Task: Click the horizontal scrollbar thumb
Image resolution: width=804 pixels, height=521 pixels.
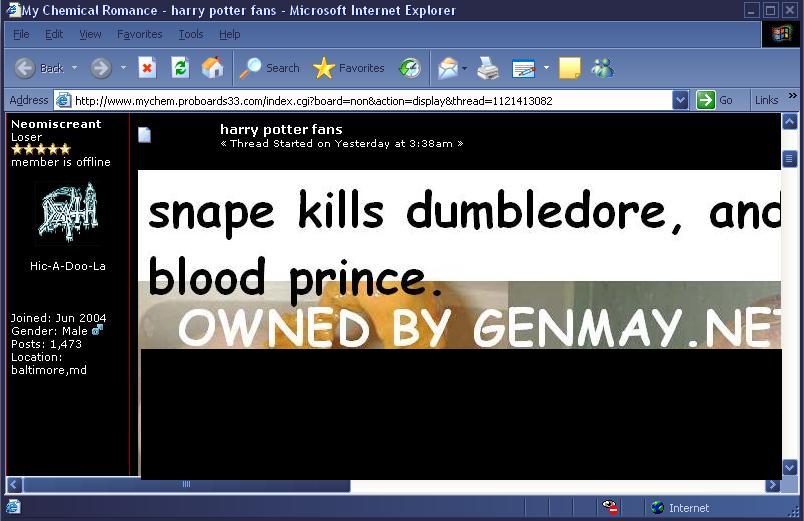Action: point(187,485)
